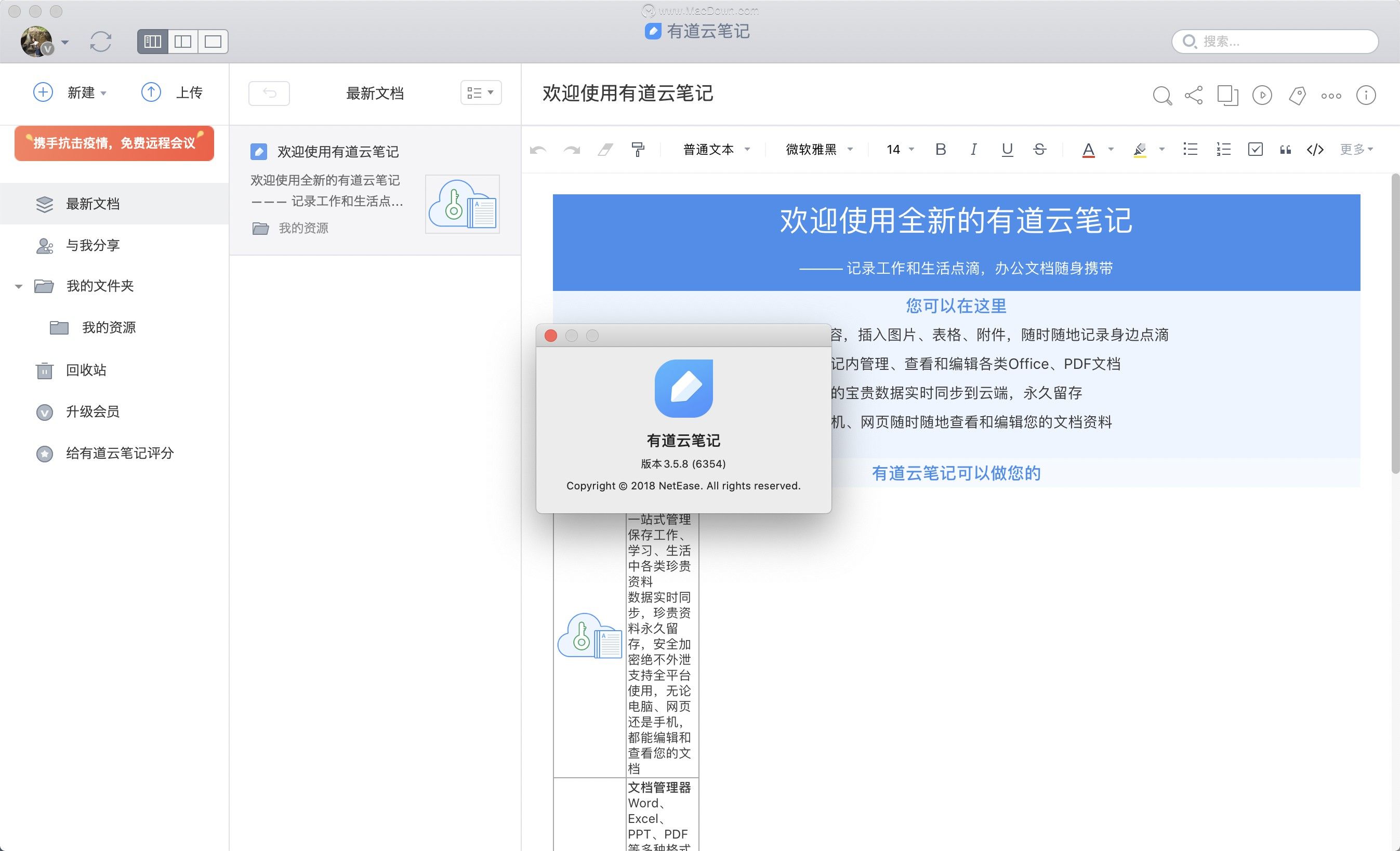Click the 上传 upload arrow icon
The image size is (1400, 851).
point(151,92)
